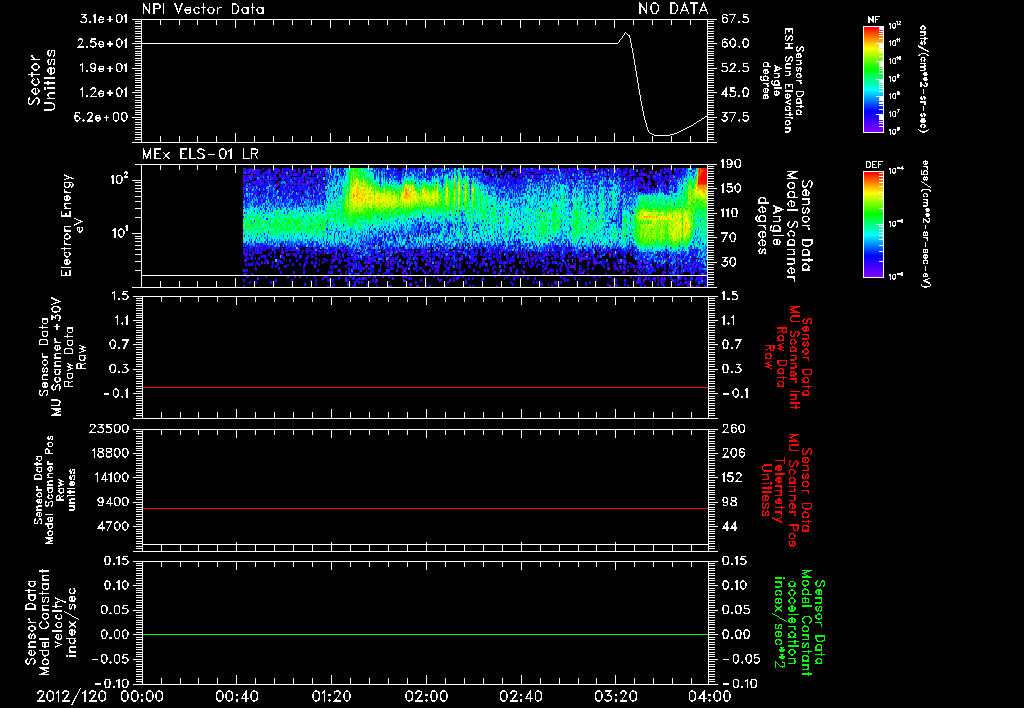The image size is (1024, 708).
Task: Click the "98" telemetry tick value
Action: click(x=728, y=502)
